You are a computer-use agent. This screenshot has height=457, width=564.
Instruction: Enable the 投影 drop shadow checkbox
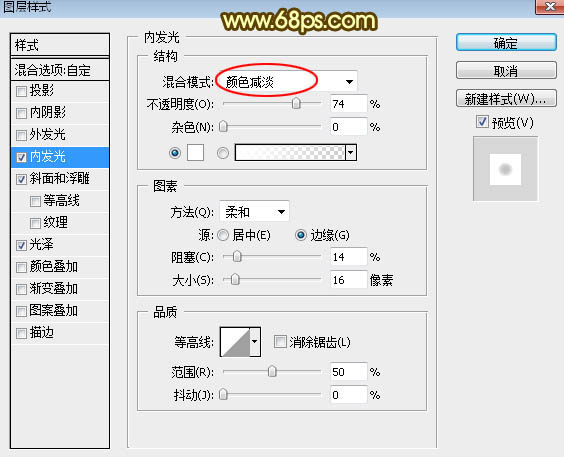[x=22, y=91]
